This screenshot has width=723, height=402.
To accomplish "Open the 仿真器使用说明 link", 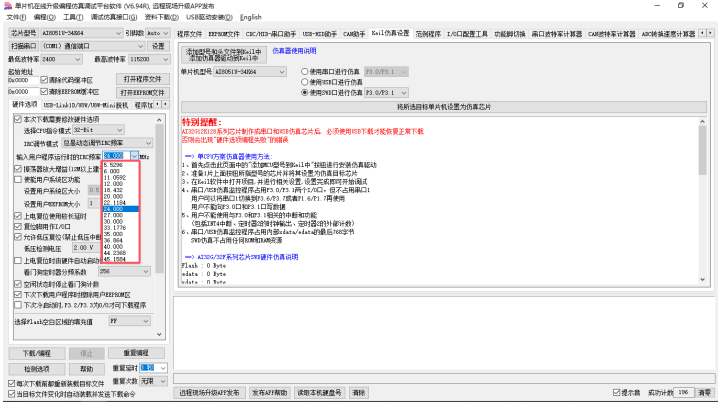I will [x=294, y=51].
